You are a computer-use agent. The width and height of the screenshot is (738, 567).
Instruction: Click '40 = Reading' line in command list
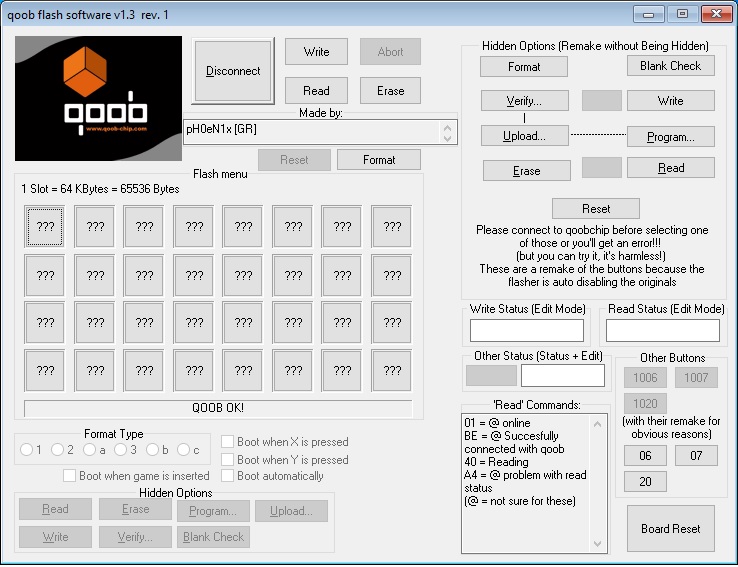click(497, 462)
